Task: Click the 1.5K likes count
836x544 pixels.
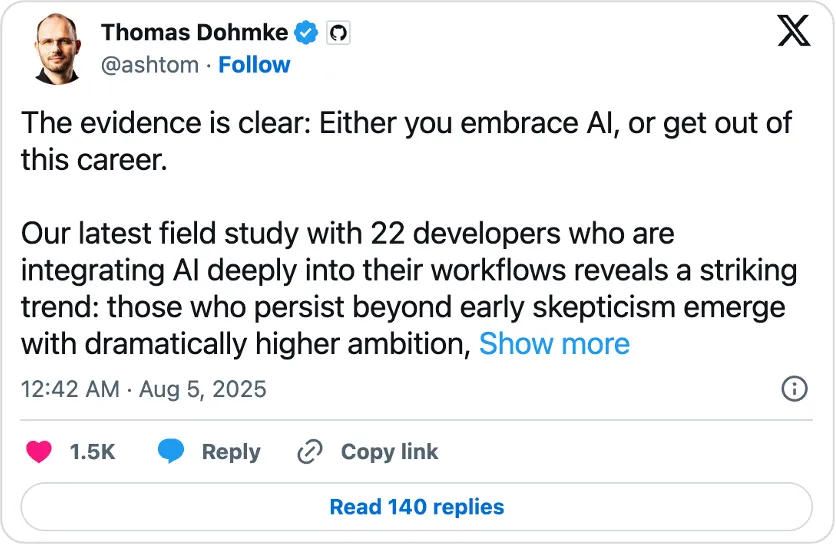Action: [x=92, y=452]
